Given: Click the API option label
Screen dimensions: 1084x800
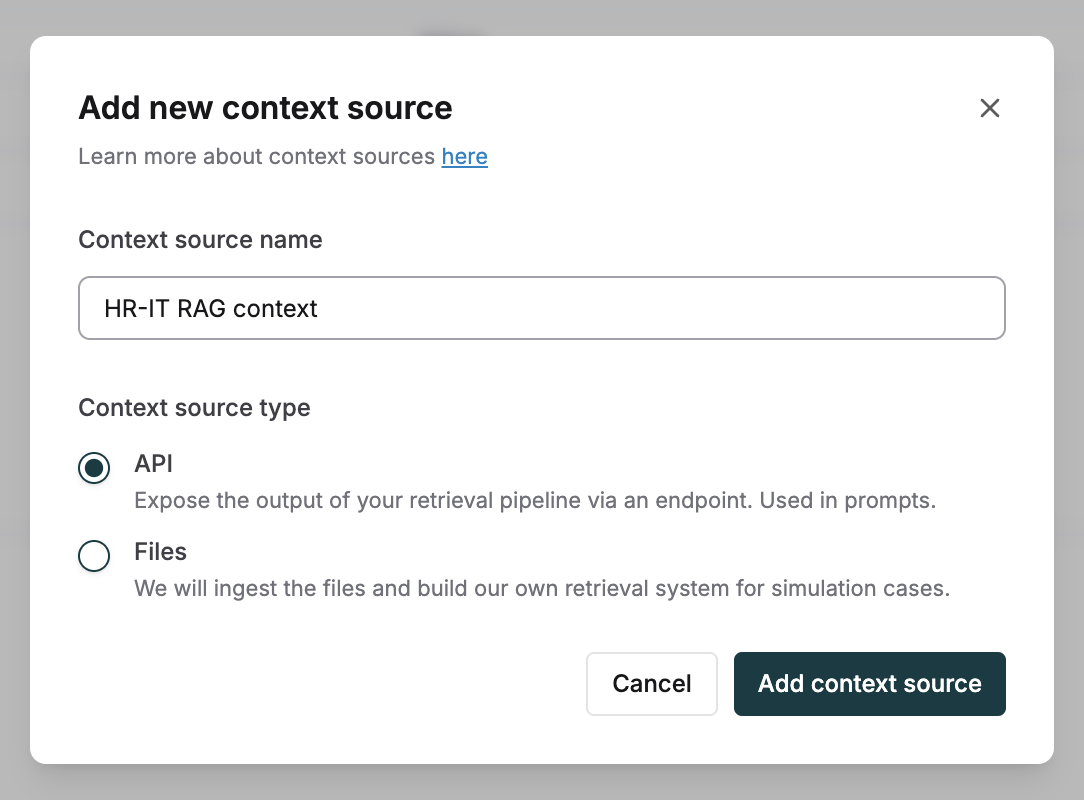Looking at the screenshot, I should (x=153, y=464).
